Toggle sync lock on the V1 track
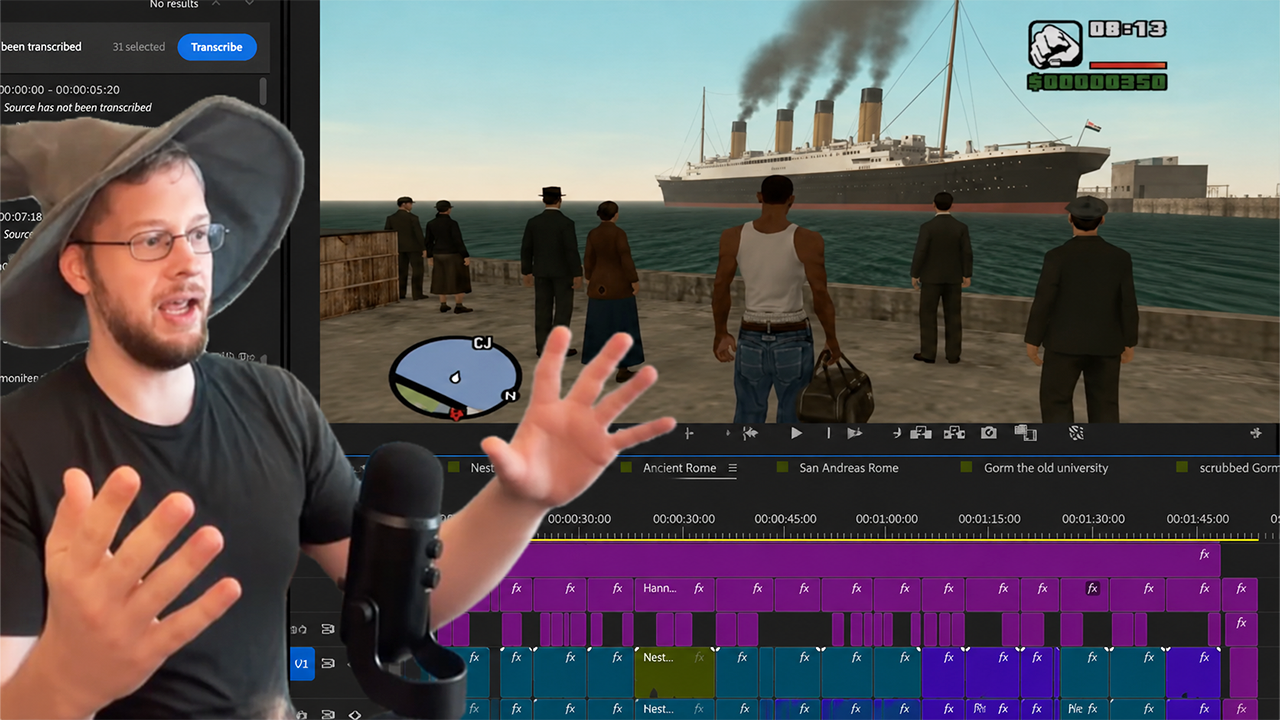 tap(327, 663)
